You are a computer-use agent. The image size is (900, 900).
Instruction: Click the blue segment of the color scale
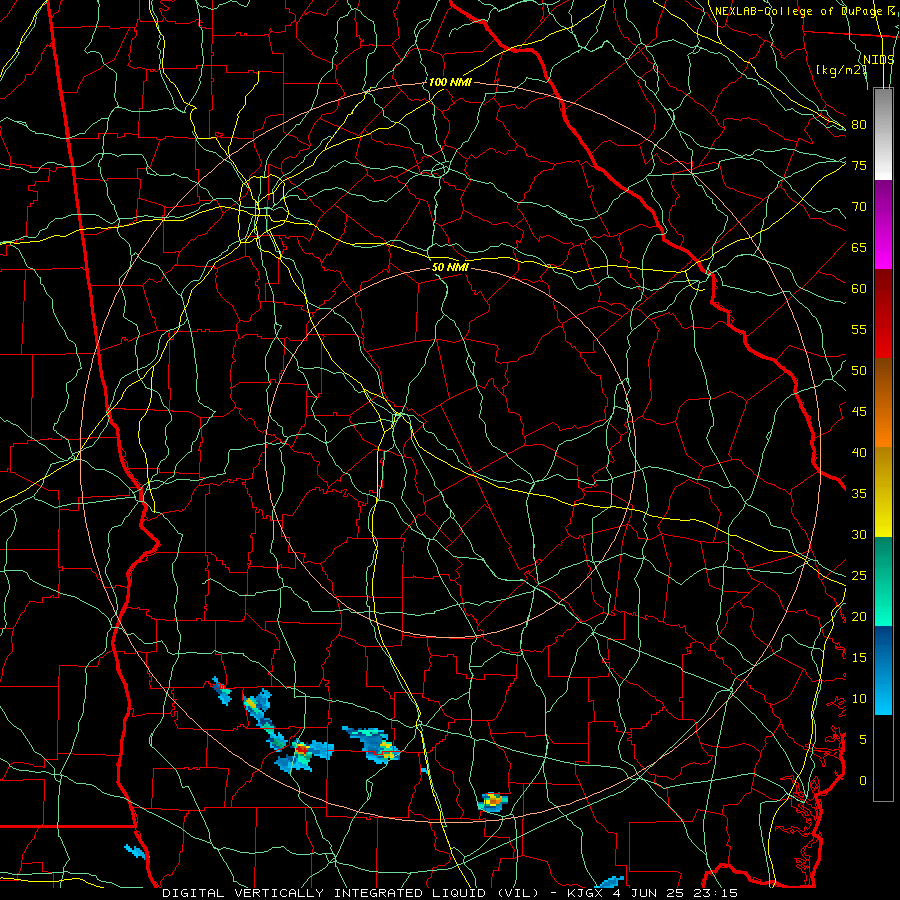click(x=883, y=670)
